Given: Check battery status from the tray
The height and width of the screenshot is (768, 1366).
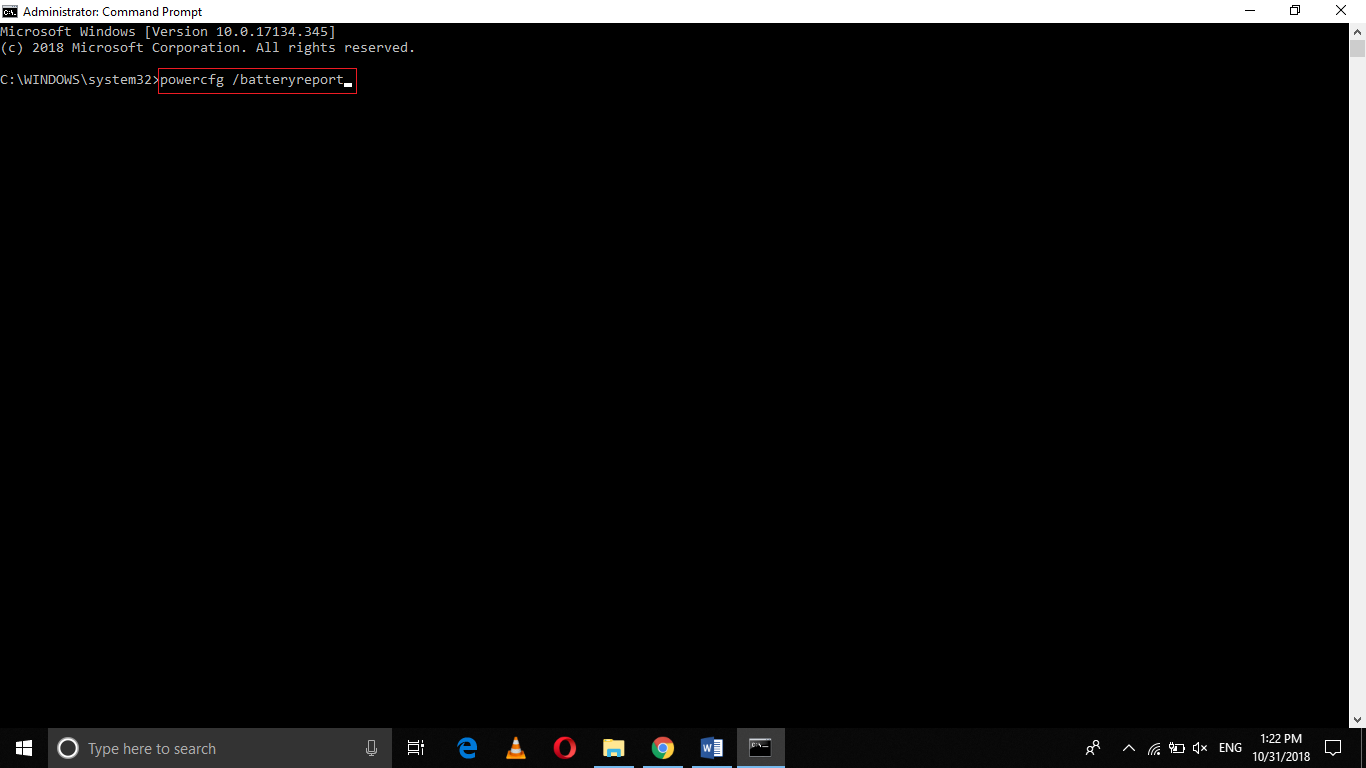Looking at the screenshot, I should tap(1176, 747).
